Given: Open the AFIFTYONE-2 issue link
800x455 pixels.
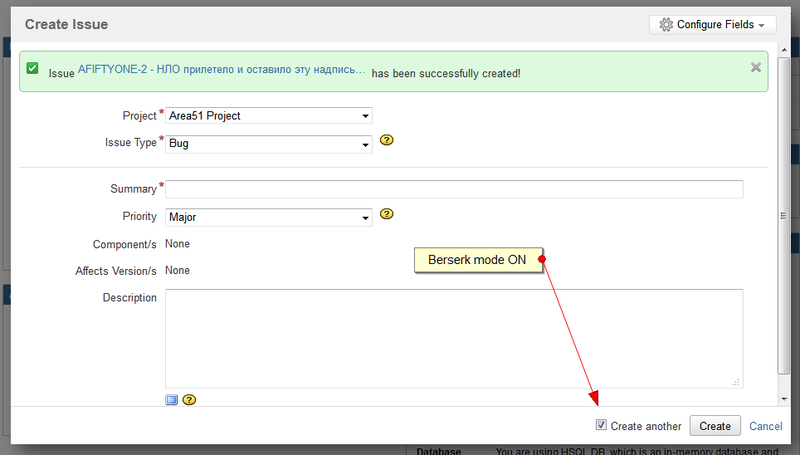Looking at the screenshot, I should coord(221,69).
